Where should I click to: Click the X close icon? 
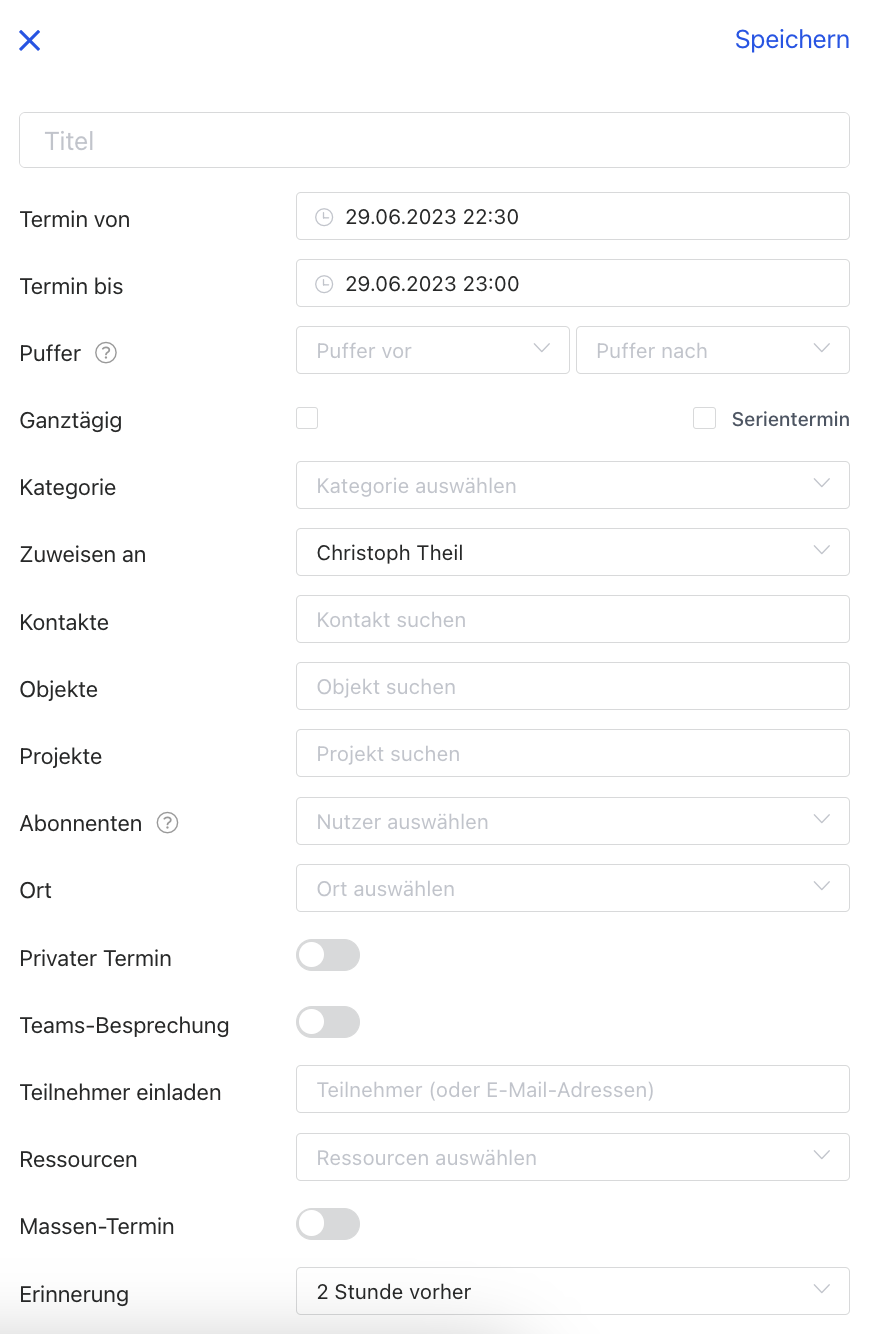(x=30, y=41)
